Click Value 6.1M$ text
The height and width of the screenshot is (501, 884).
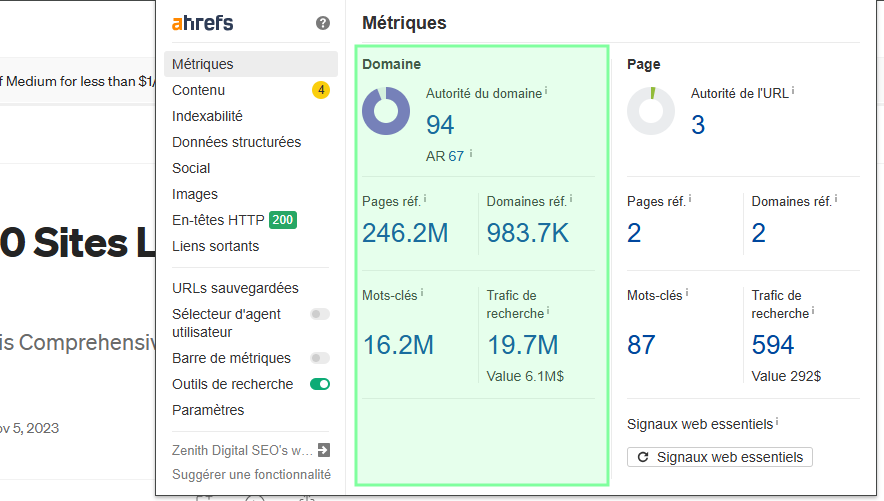[525, 376]
